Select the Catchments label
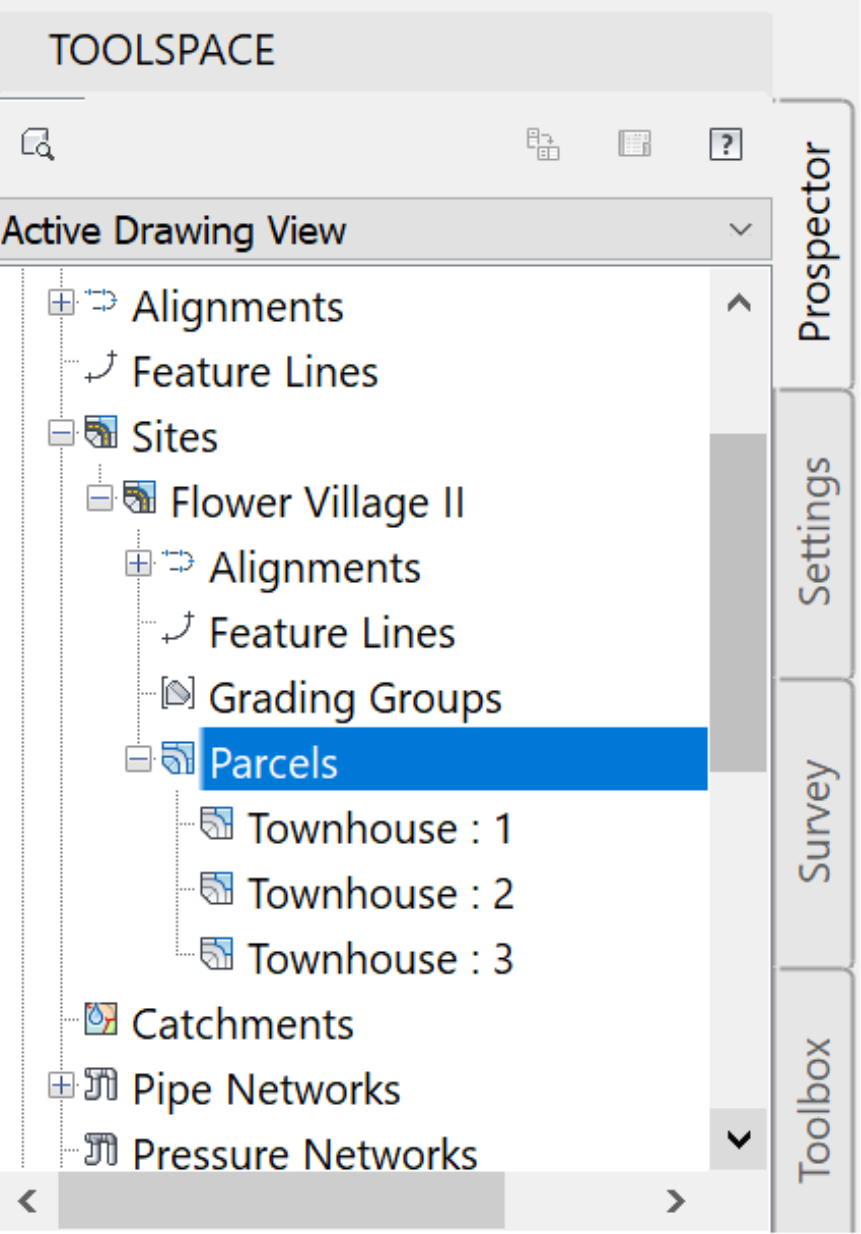861x1234 pixels. point(243,1024)
